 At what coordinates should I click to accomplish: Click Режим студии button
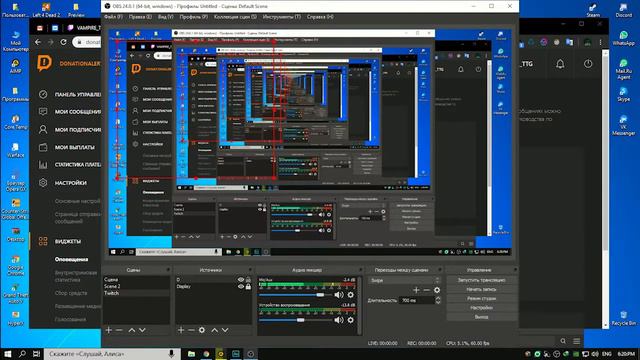[481, 298]
